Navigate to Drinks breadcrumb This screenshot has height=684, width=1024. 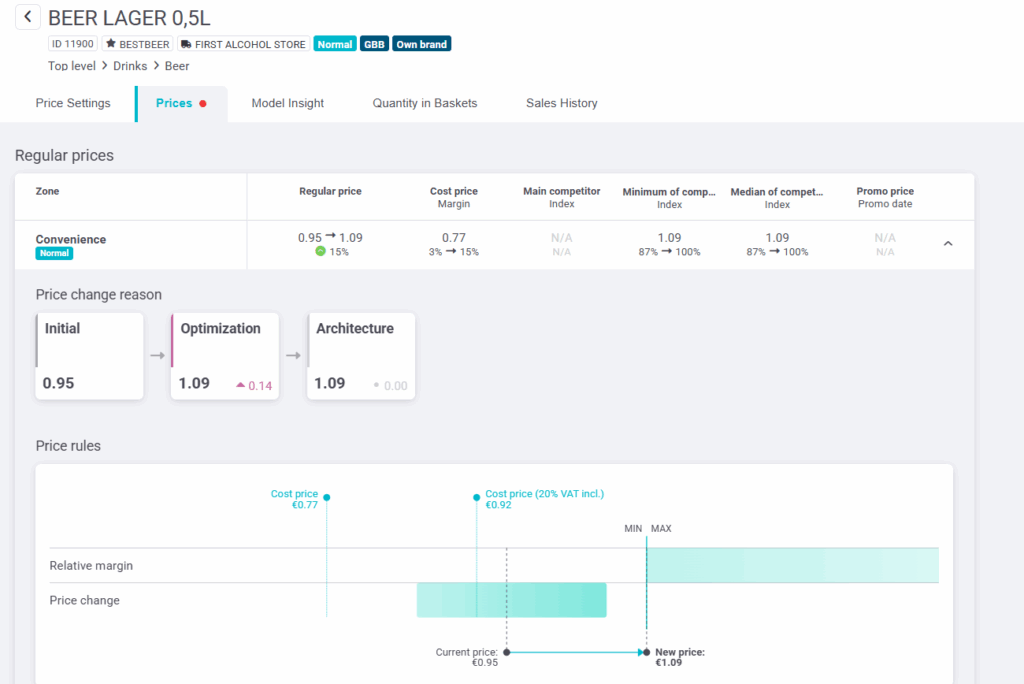tap(130, 66)
